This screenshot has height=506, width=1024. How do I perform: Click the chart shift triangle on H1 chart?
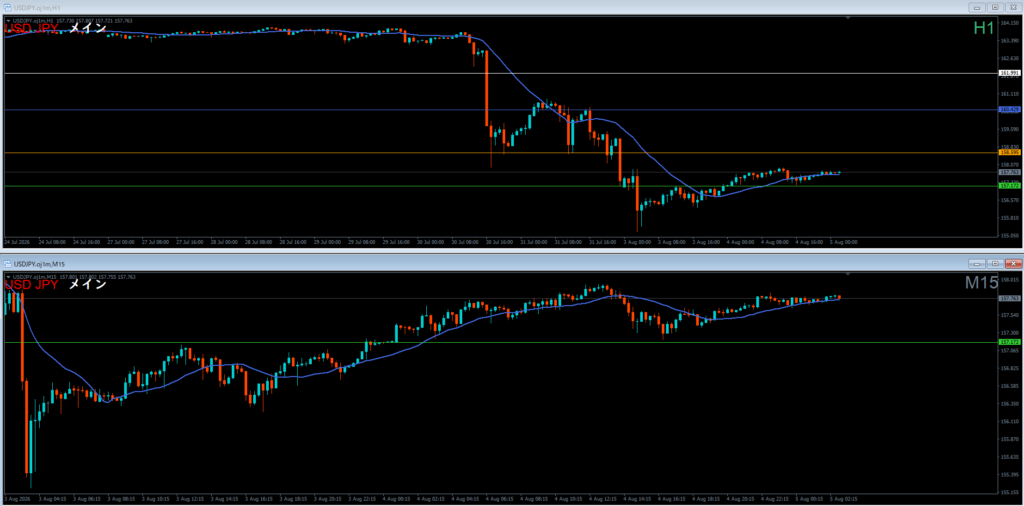click(x=848, y=18)
